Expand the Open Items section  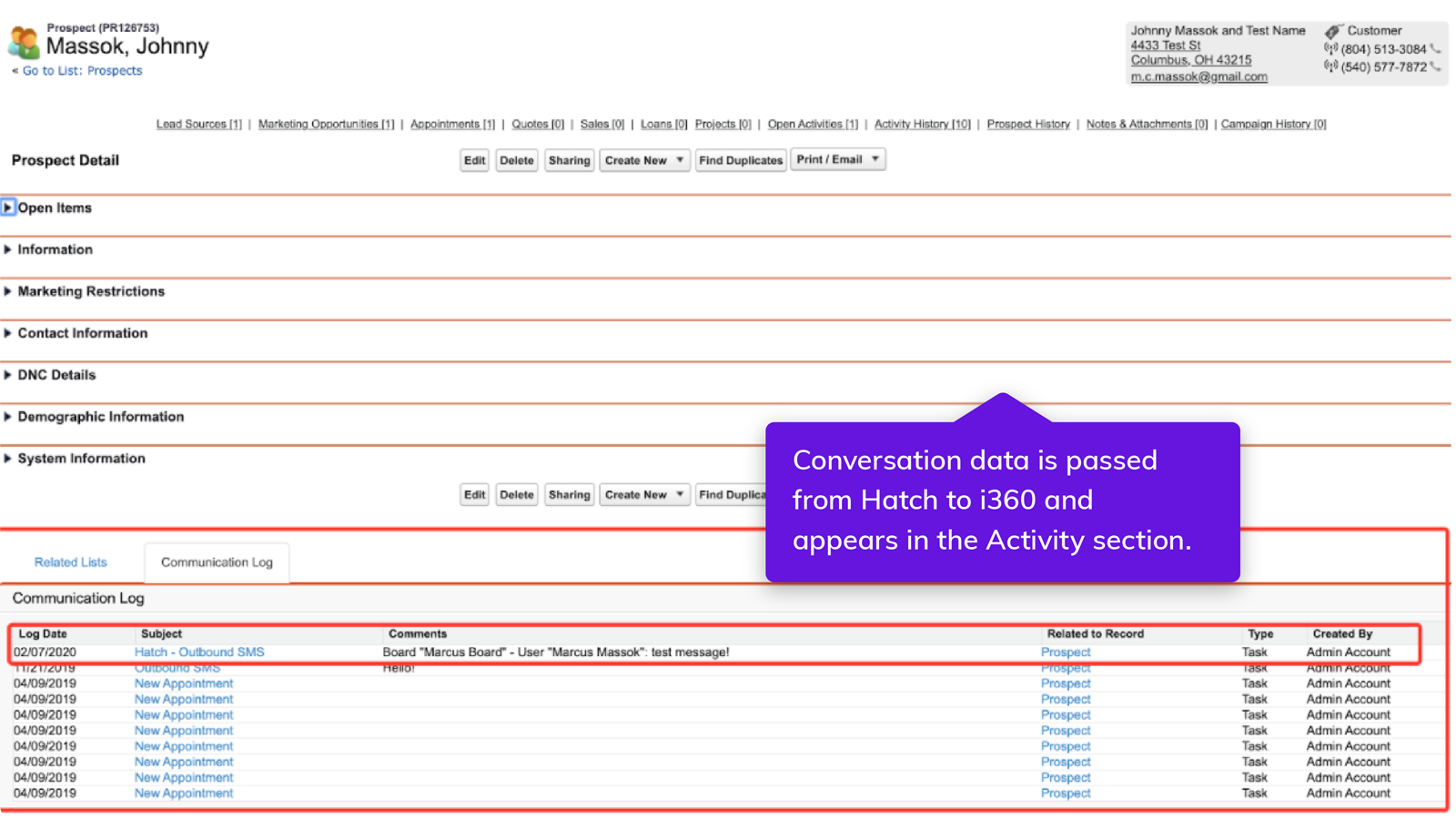pos(8,207)
